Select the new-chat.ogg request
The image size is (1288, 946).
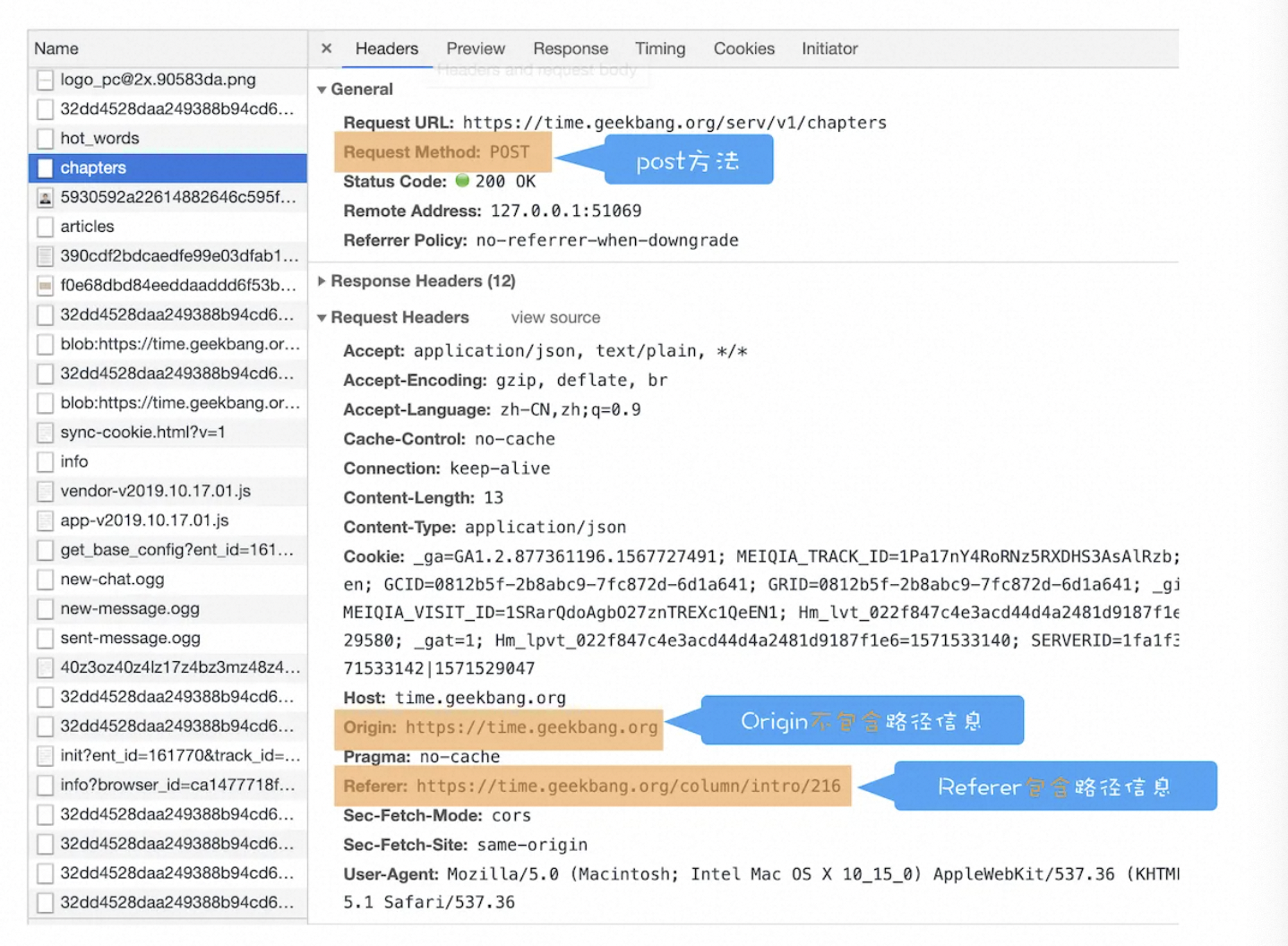point(167,580)
